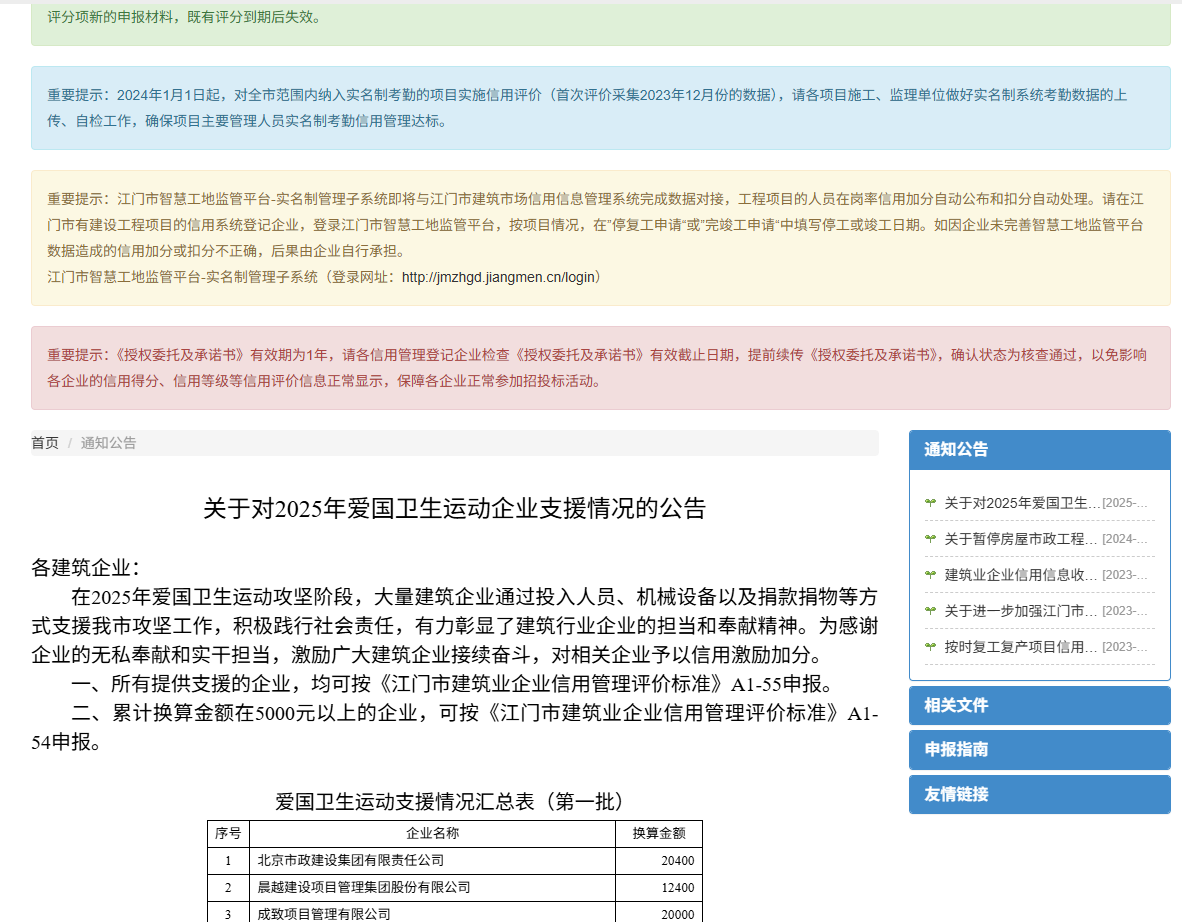Click sprout icon beside 建筑业企业信用信息收 notice

[930, 575]
